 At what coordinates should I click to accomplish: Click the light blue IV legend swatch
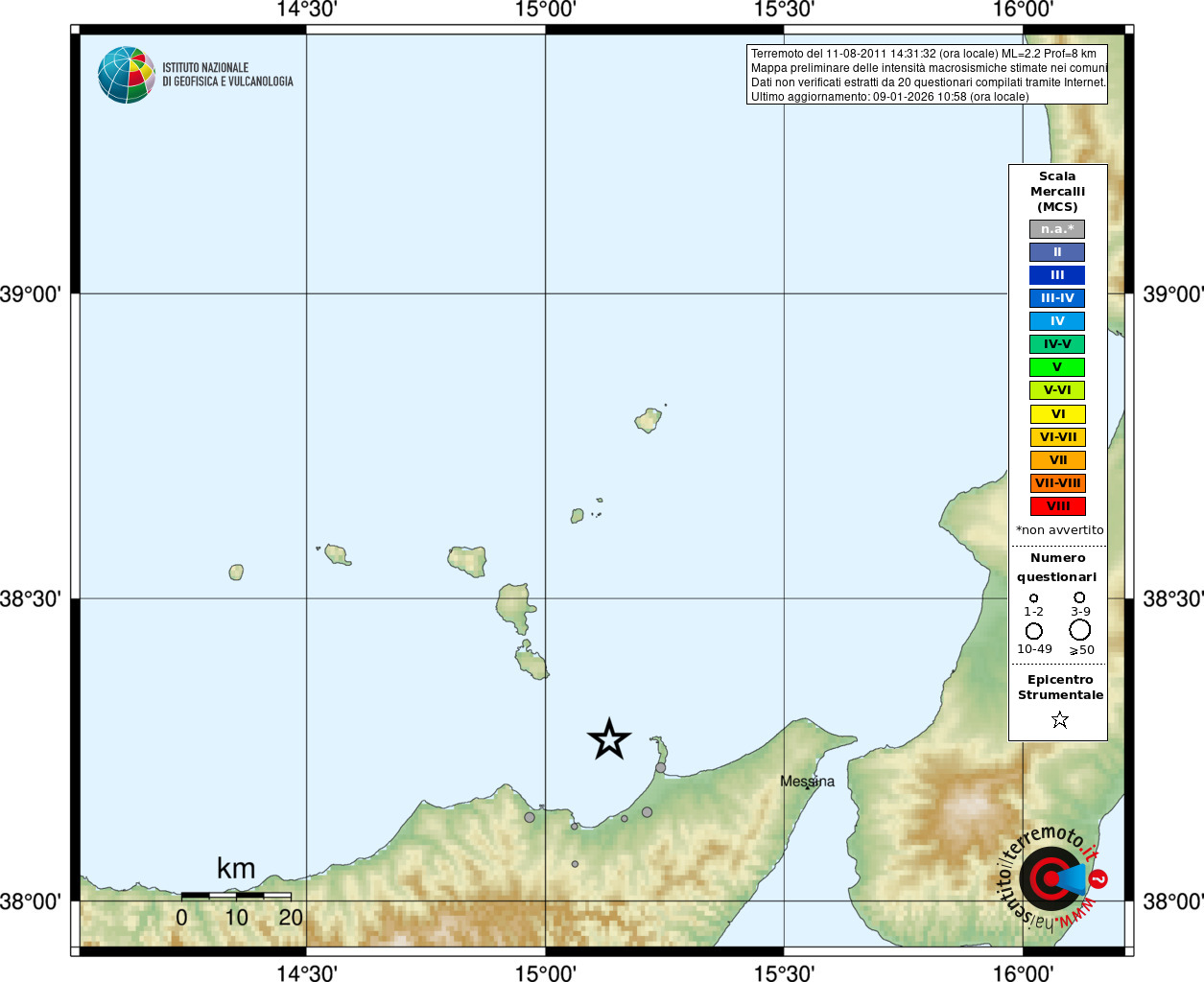[1057, 321]
